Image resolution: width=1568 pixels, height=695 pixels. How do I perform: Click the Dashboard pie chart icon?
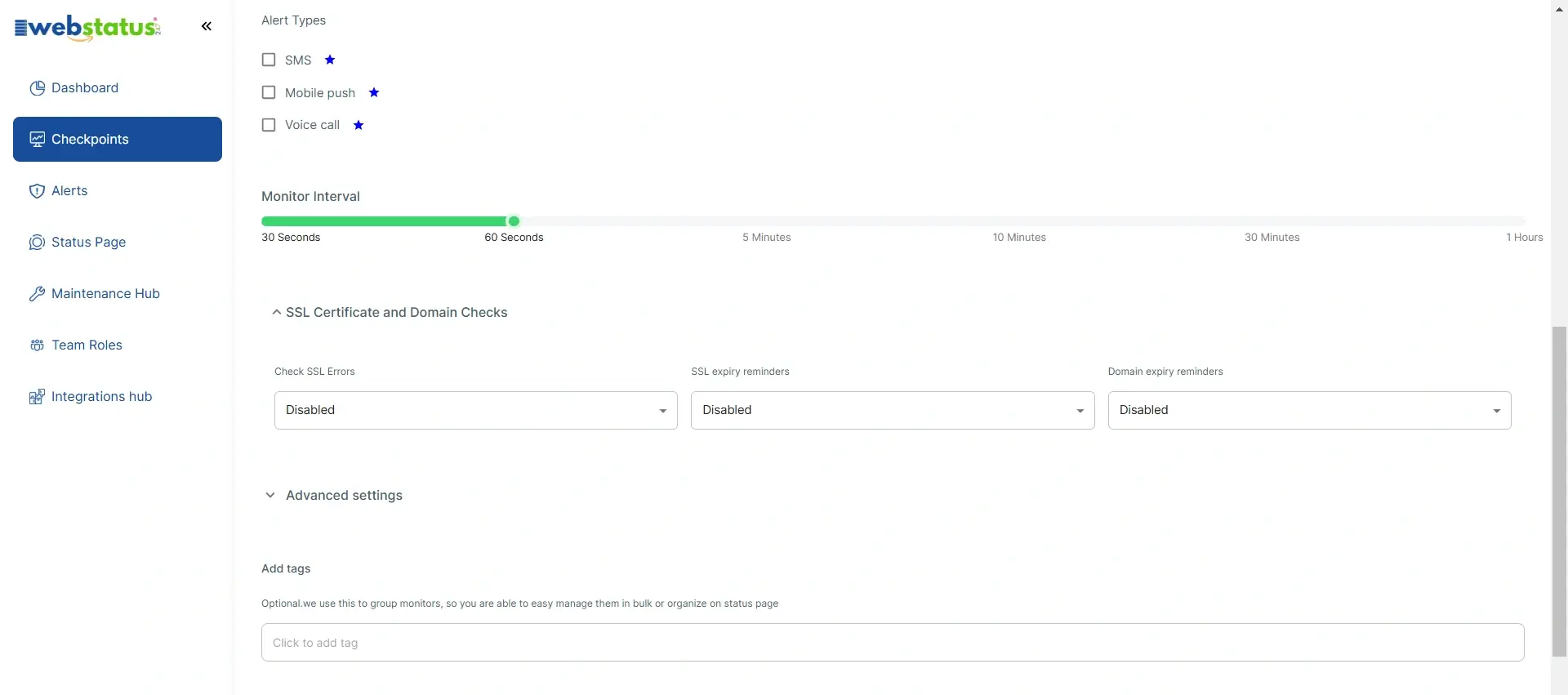[37, 88]
